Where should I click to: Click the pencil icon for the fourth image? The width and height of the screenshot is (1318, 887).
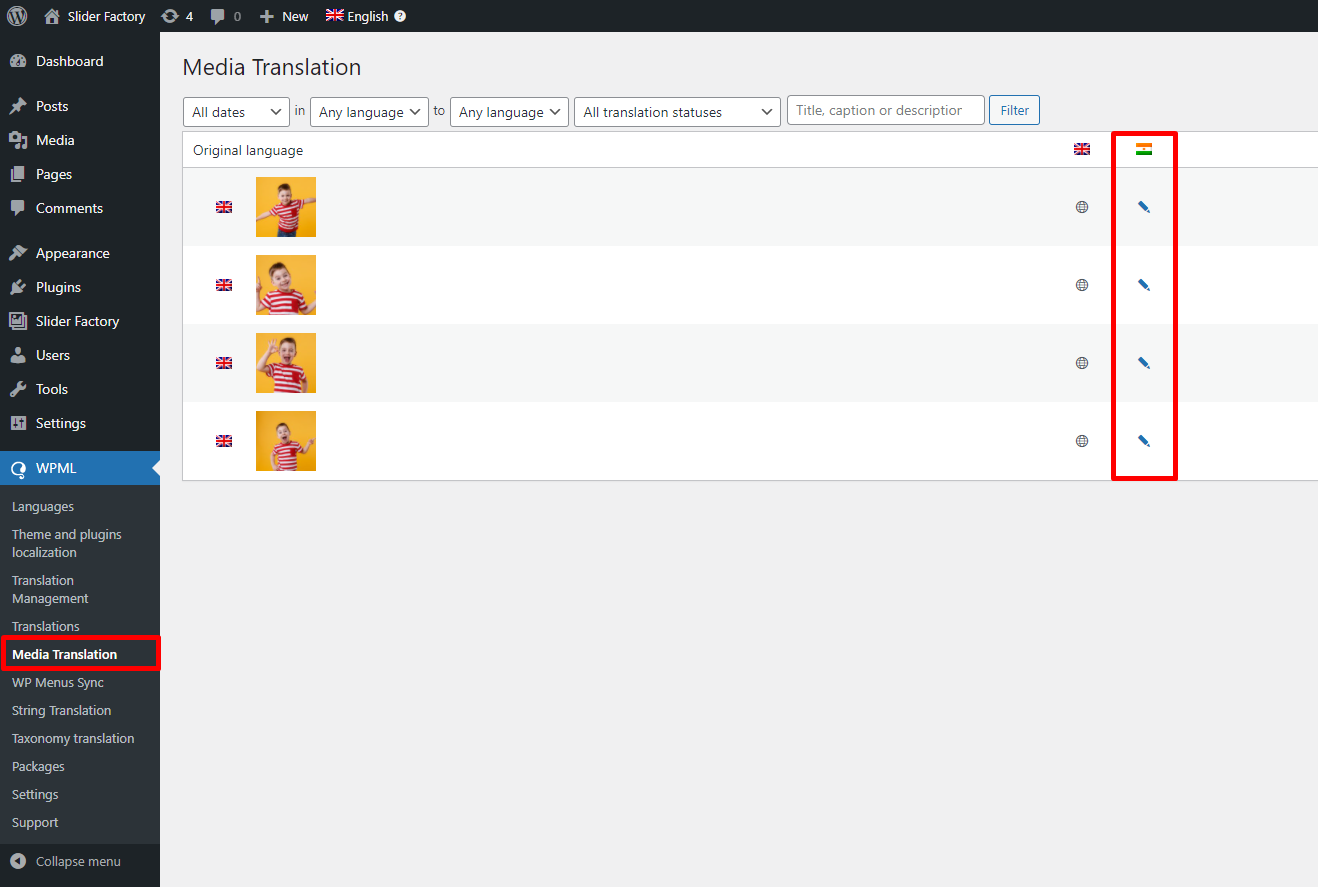pyautogui.click(x=1144, y=441)
